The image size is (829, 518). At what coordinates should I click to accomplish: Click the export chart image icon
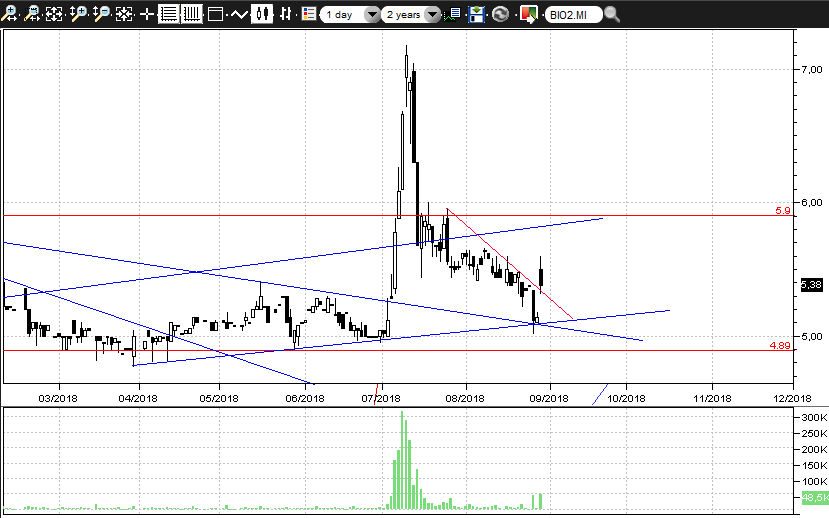click(x=528, y=14)
